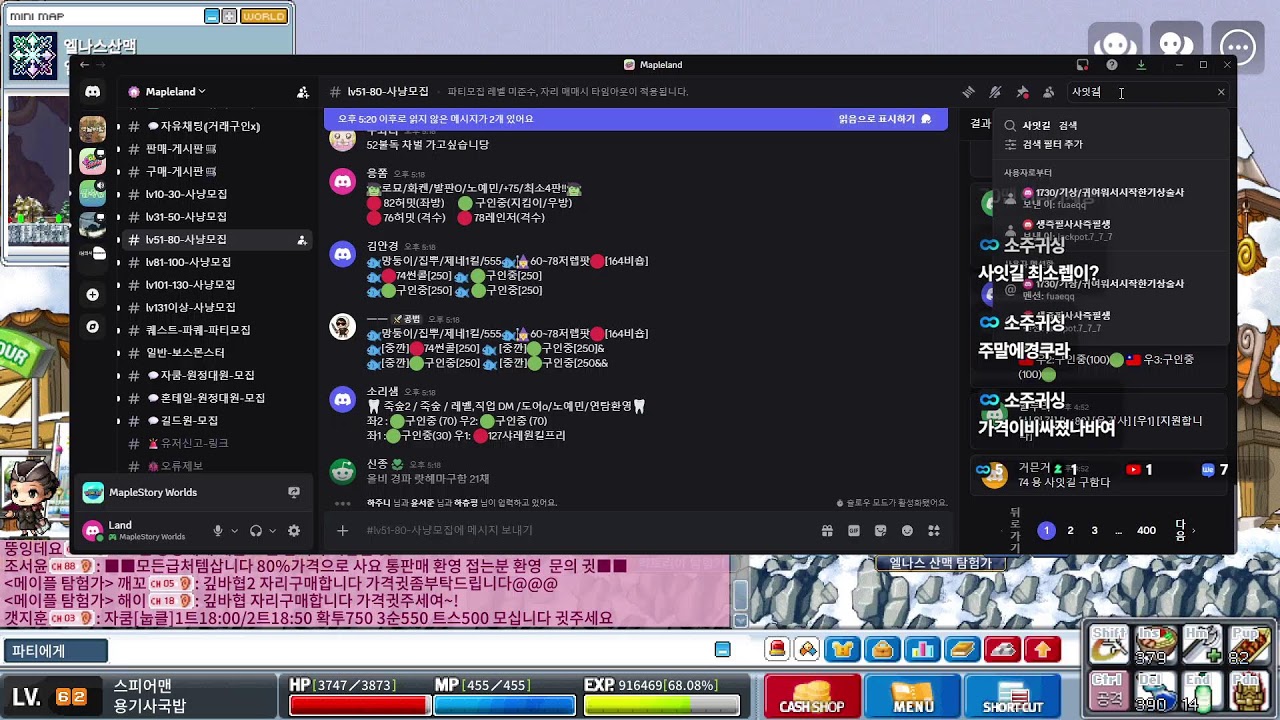Expand the Mapleland server dropdown
This screenshot has height=720, width=1280.
pos(202,92)
